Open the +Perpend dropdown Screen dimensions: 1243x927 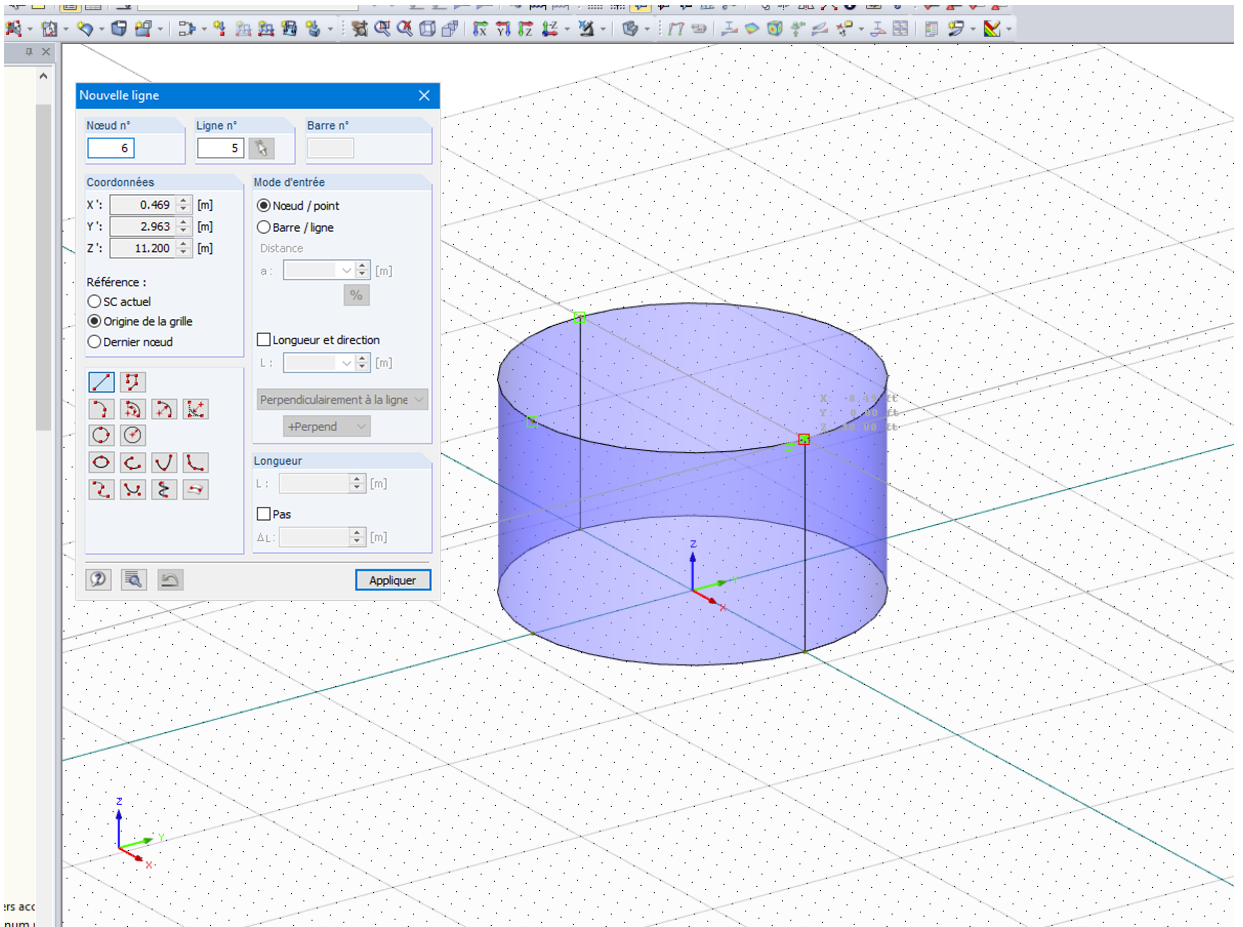point(326,426)
